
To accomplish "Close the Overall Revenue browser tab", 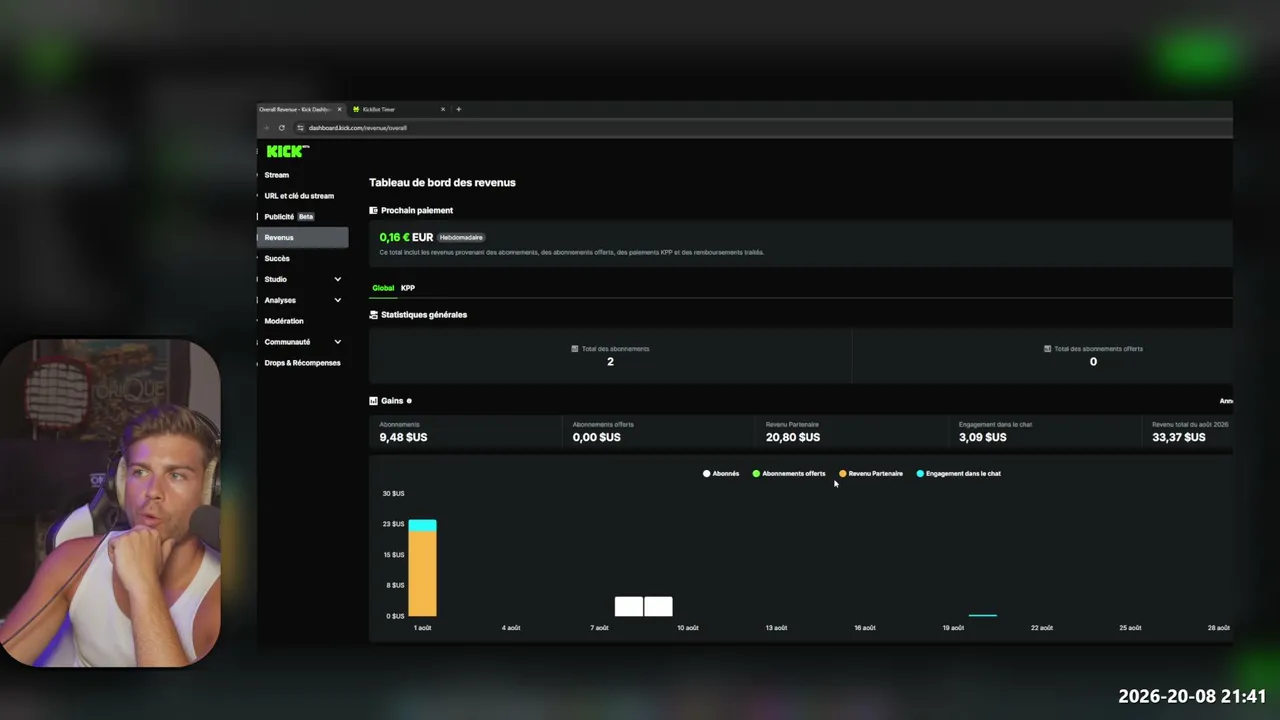I will (x=339, y=109).
